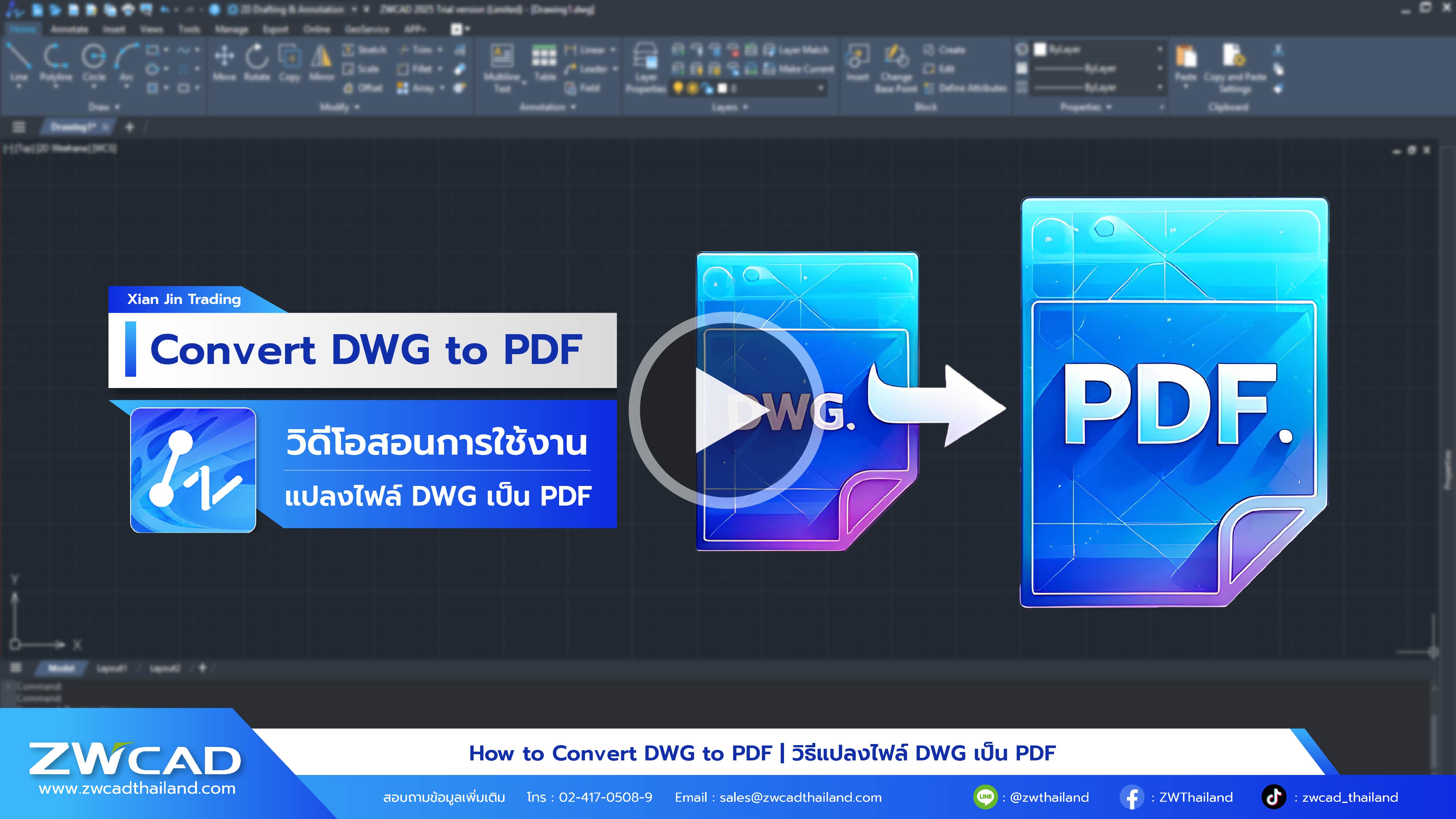Open Copy and Paste Settings
This screenshot has height=819, width=1456.
click(1234, 68)
